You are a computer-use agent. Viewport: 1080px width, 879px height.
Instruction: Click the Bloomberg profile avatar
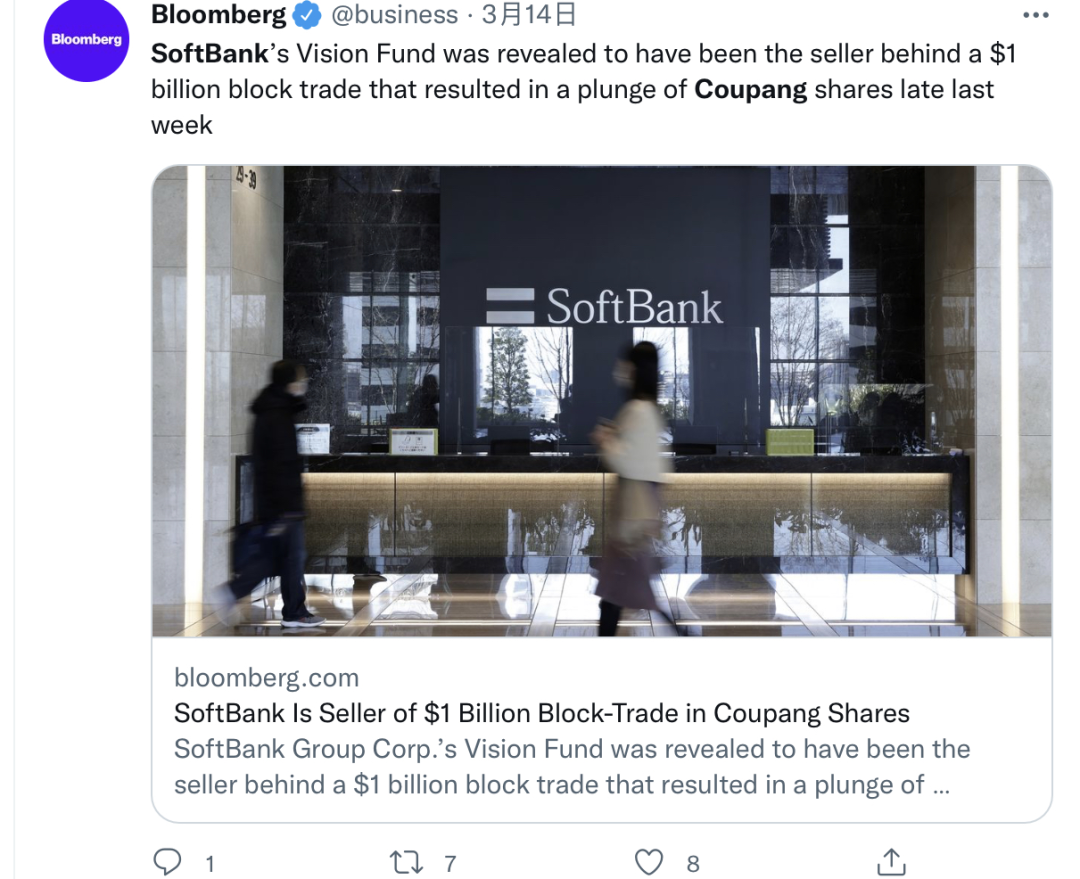pyautogui.click(x=86, y=39)
